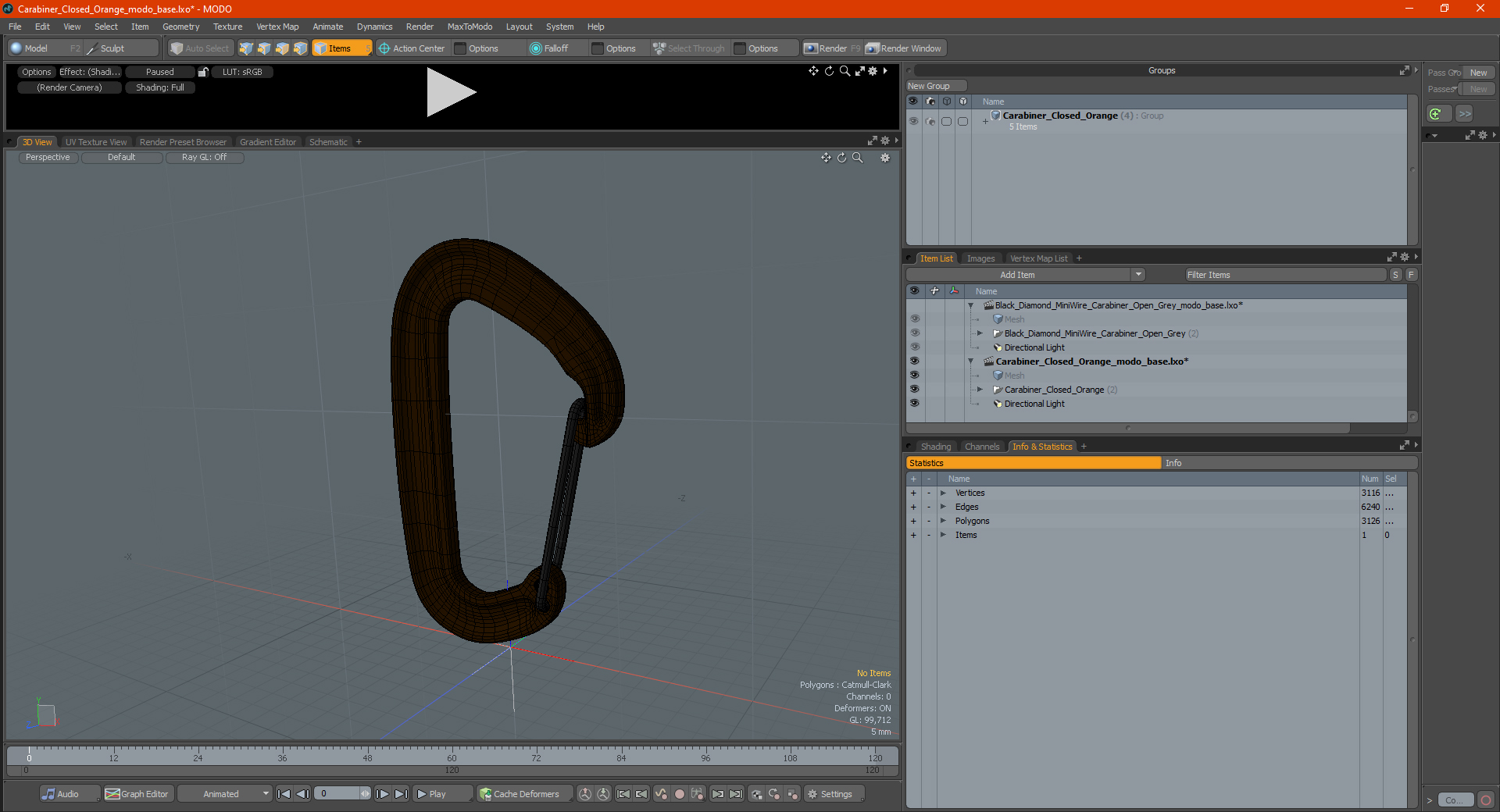Switch to Schematic tab
The image size is (1500, 812).
[328, 142]
